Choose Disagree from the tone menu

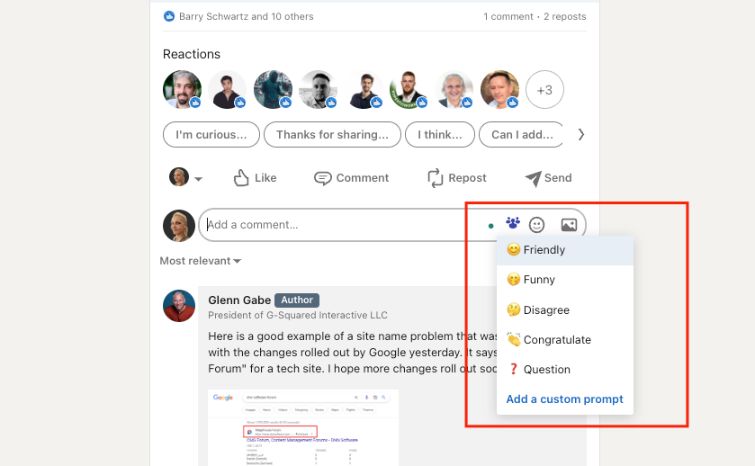(546, 310)
